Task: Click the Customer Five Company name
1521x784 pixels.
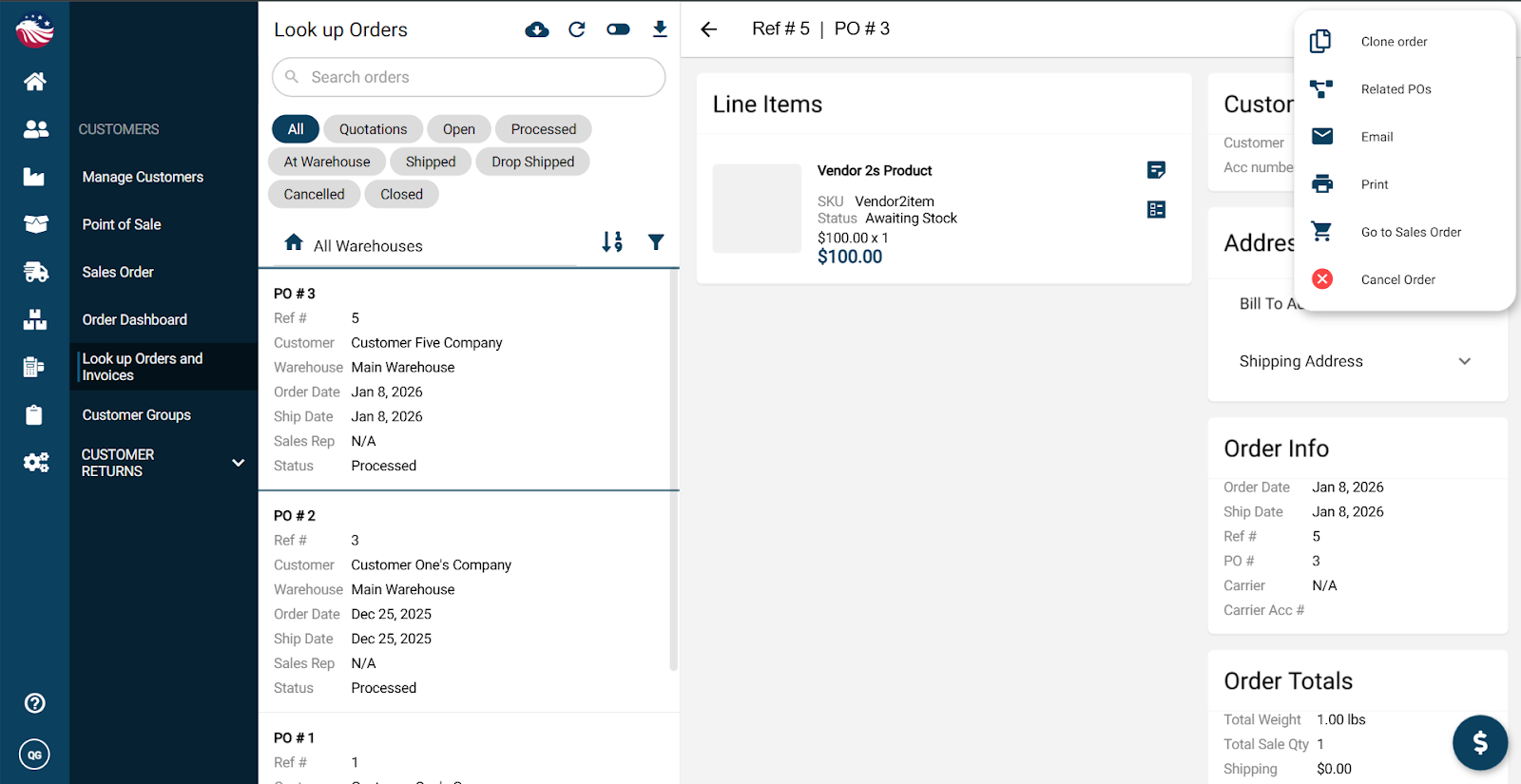Action: tap(427, 343)
